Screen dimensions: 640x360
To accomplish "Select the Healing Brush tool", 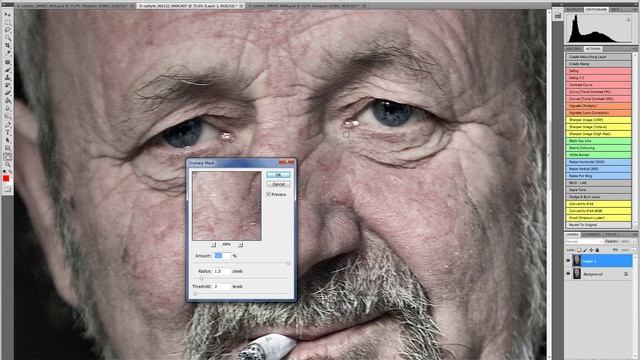I will [7, 62].
